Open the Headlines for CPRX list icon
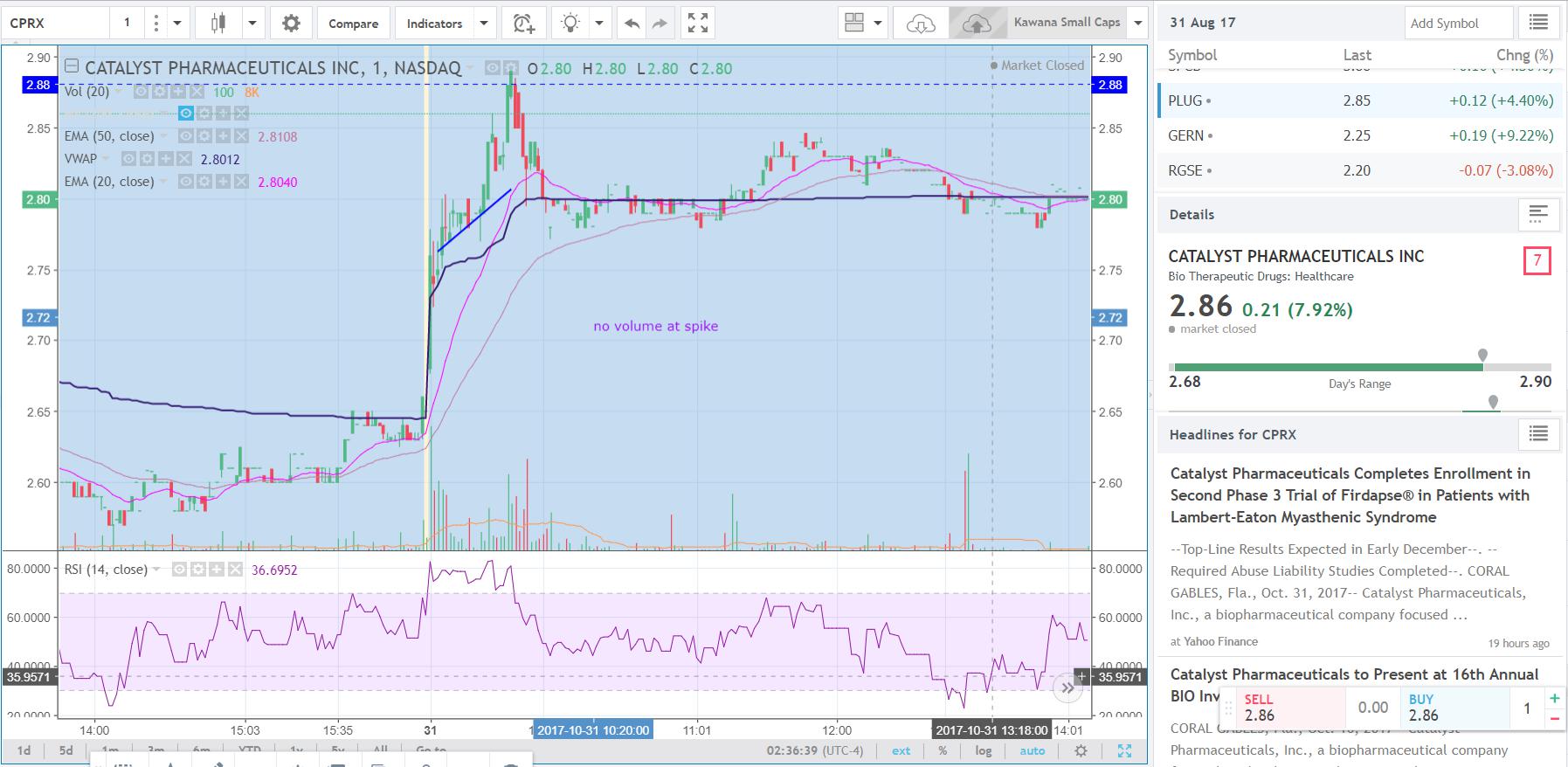This screenshot has width=1568, height=767. [x=1538, y=434]
